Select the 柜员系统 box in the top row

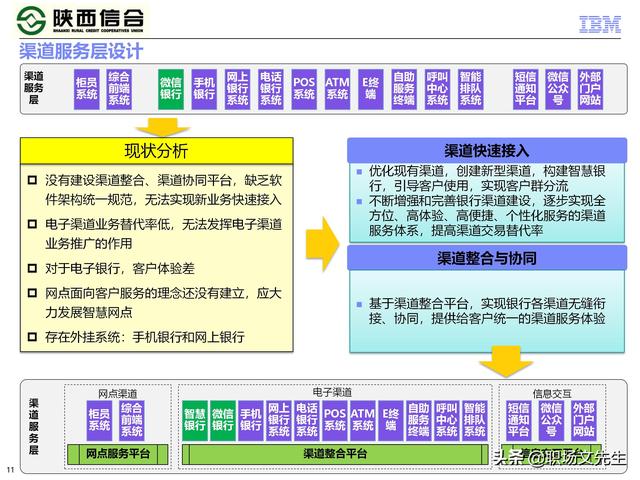[87, 89]
